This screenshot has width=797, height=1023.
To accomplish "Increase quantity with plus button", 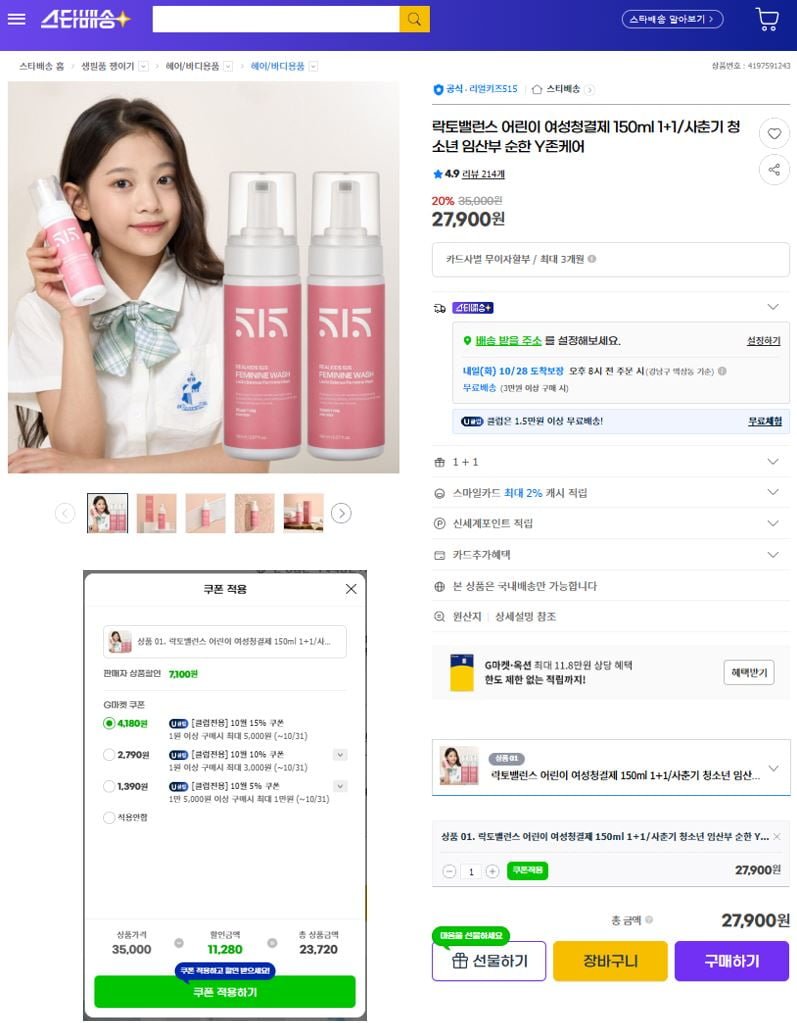I will pos(492,871).
